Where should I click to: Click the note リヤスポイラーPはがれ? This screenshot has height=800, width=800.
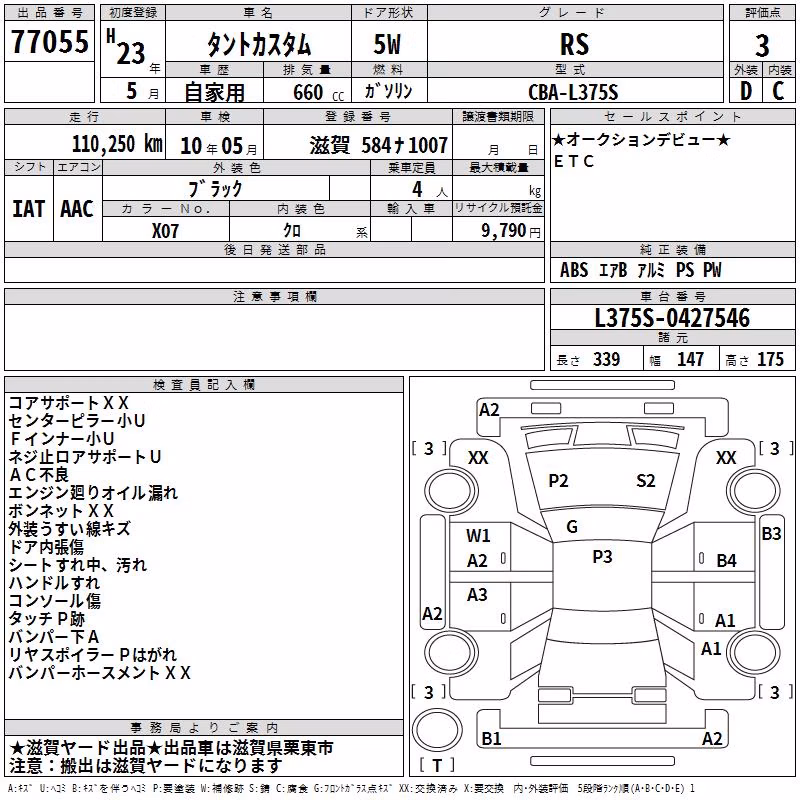(93, 655)
